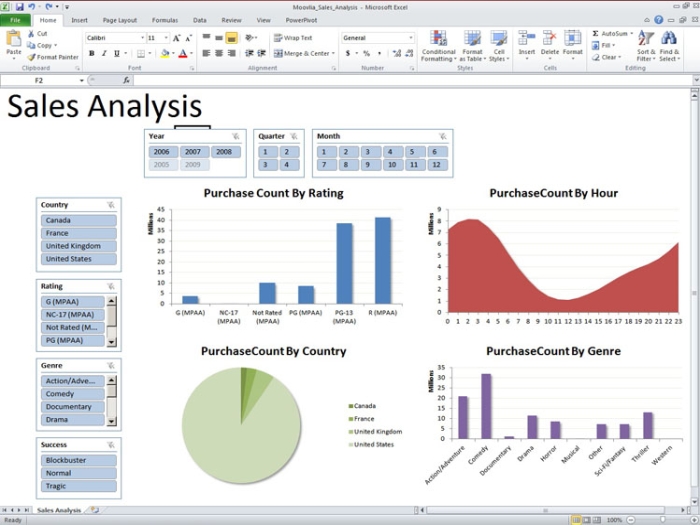
Task: Expand the Calibri font name dropdown
Action: coord(142,38)
